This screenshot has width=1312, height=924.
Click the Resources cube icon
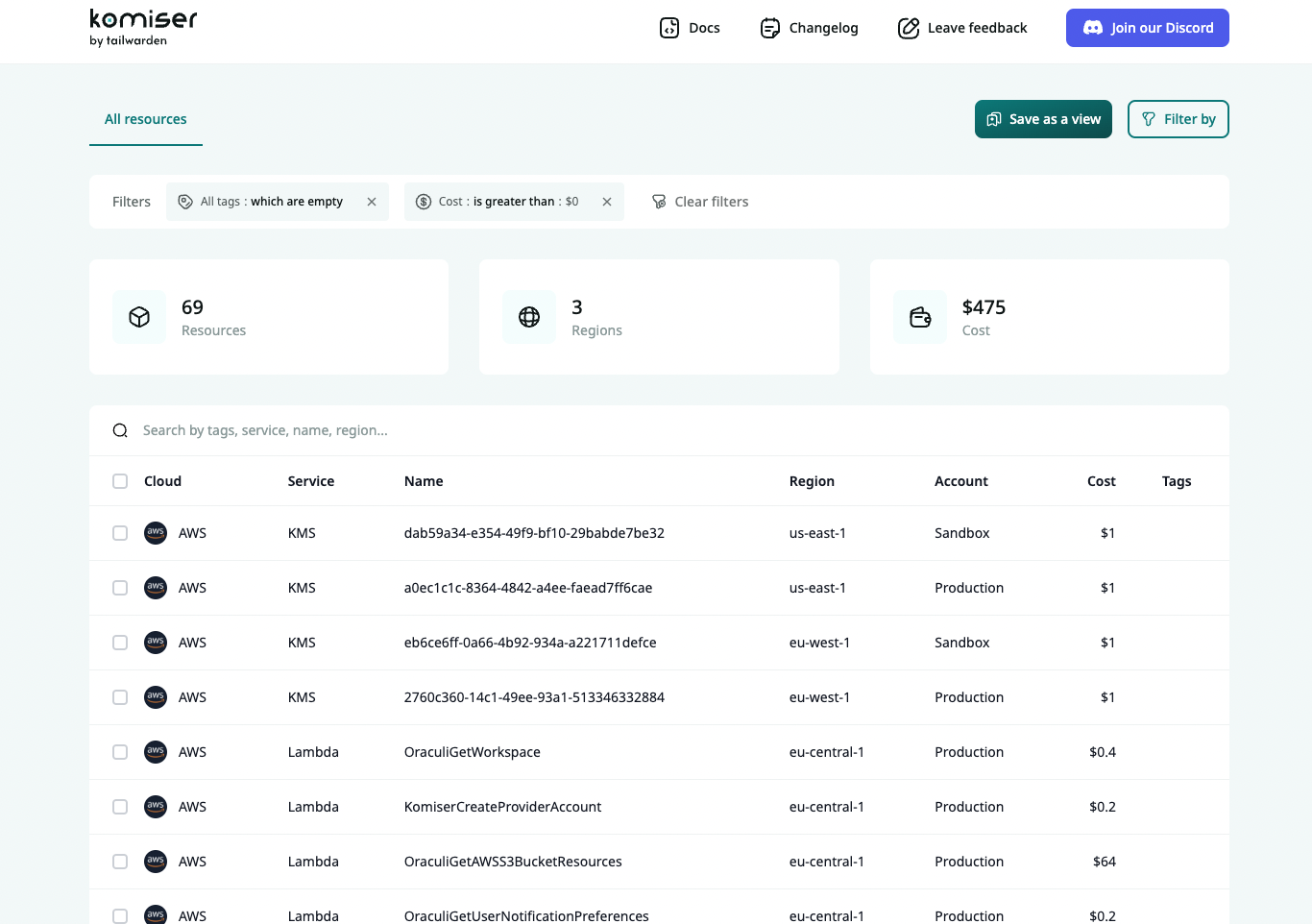point(139,317)
